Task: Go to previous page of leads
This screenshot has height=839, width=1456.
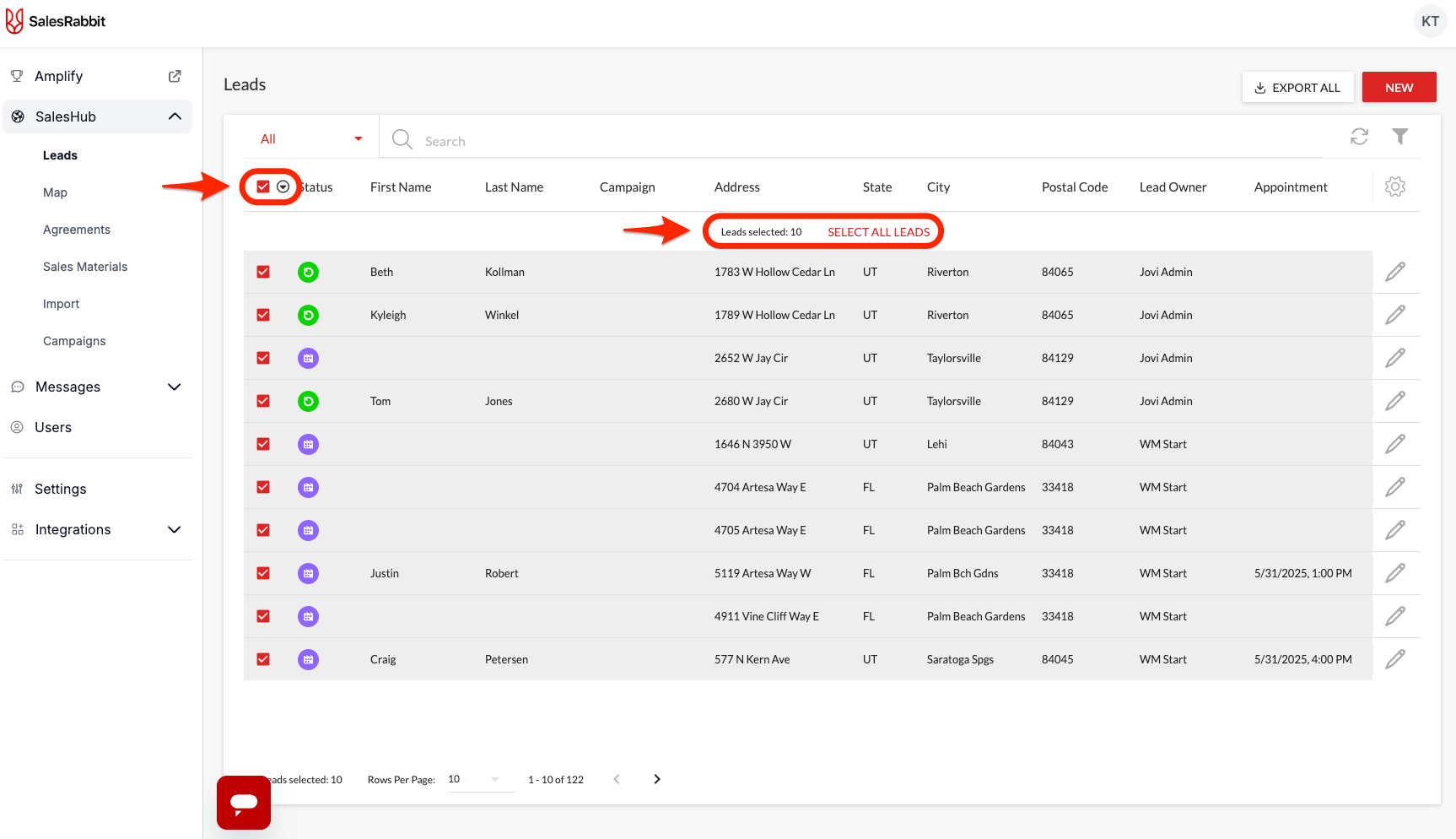Action: (617, 779)
